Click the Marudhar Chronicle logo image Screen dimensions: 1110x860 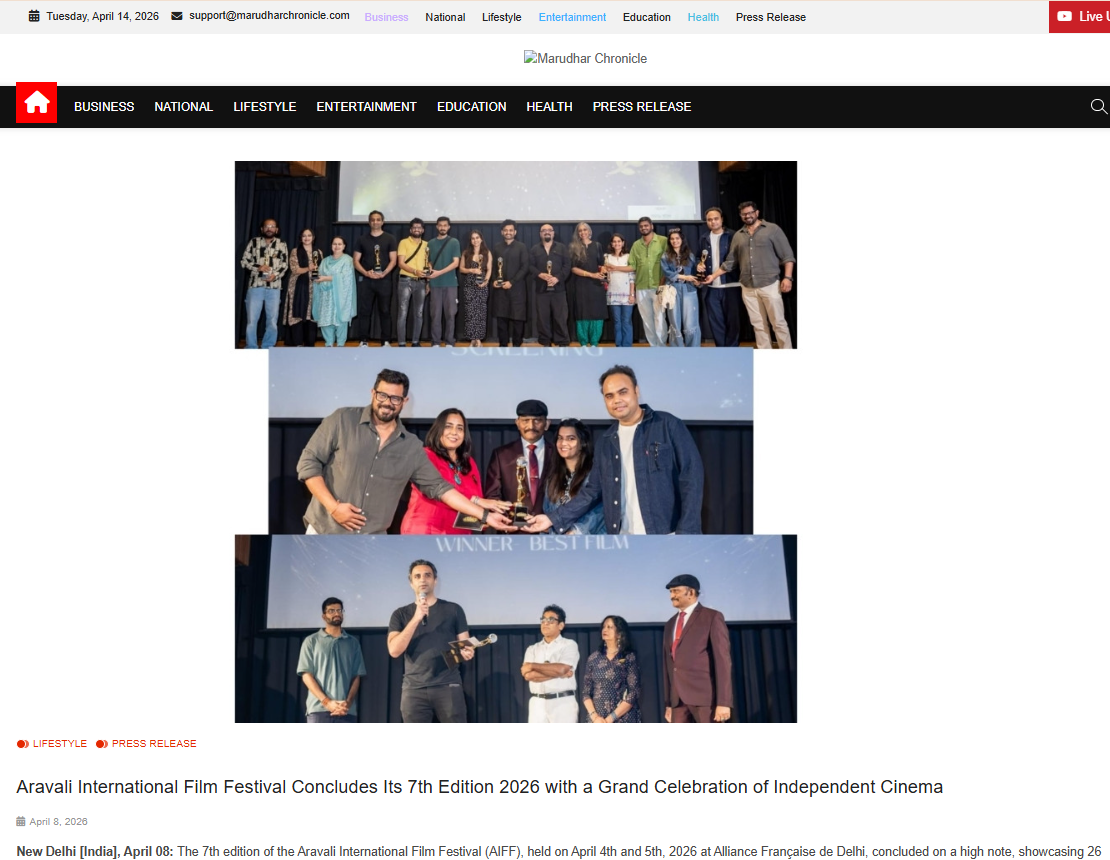coord(585,59)
